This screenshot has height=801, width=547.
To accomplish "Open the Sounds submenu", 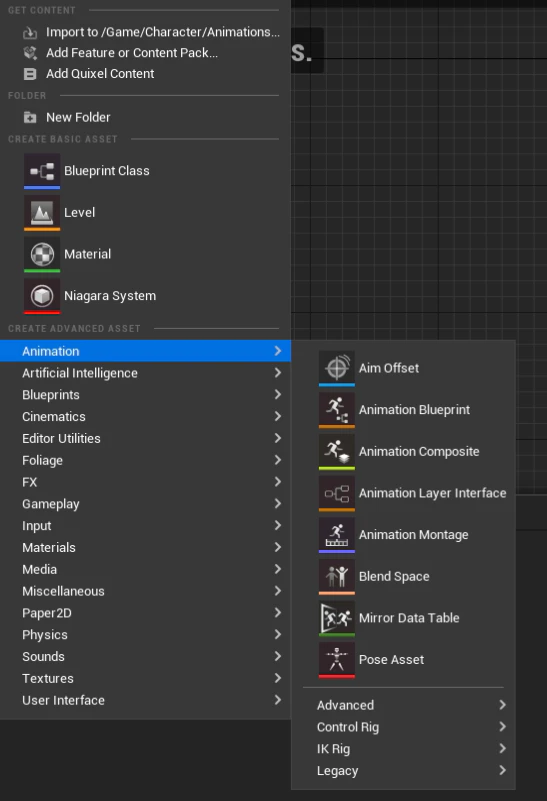I will [146, 657].
